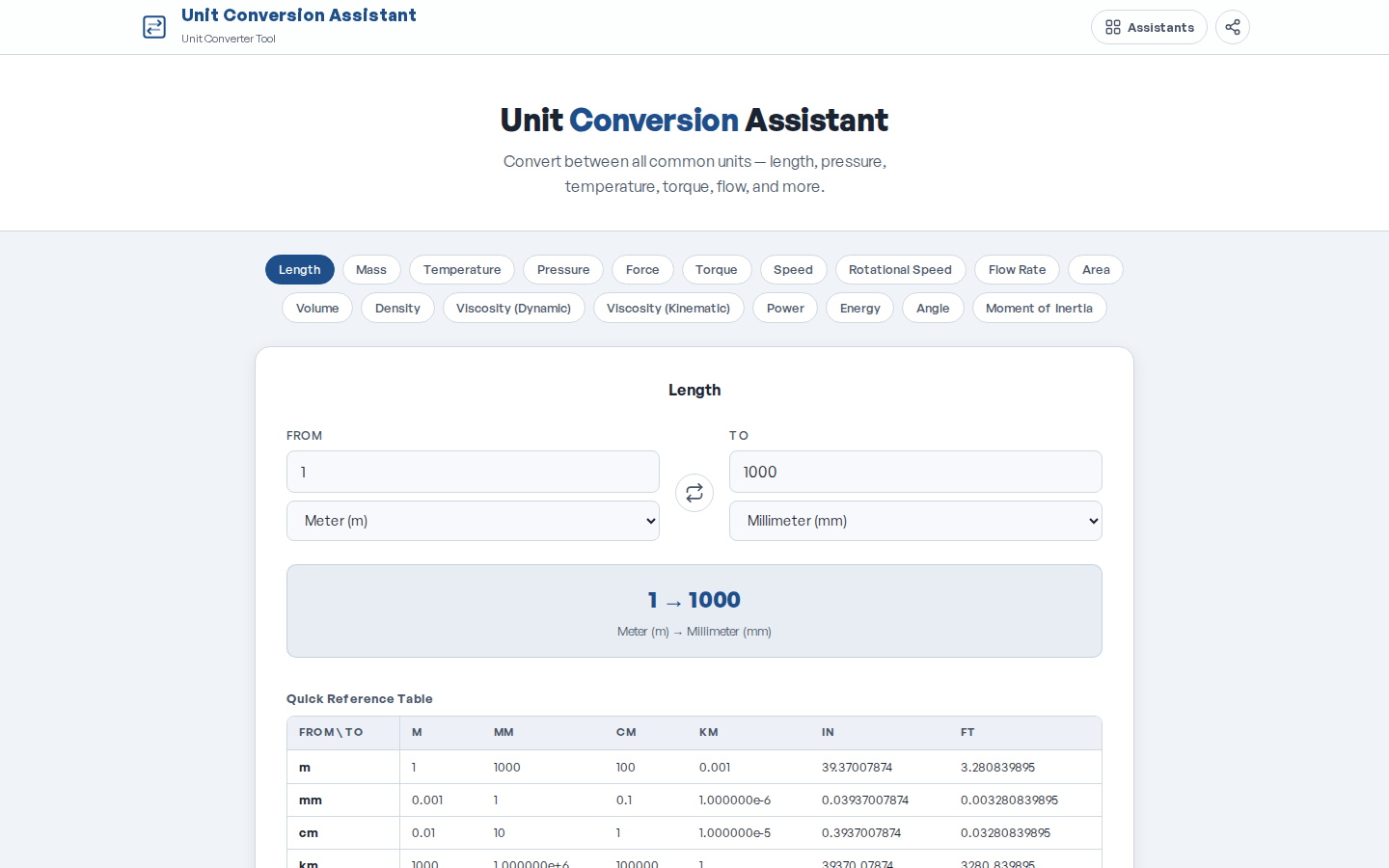1389x868 pixels.
Task: Click the Unit Conversion Assistant logo icon
Action: [154, 27]
